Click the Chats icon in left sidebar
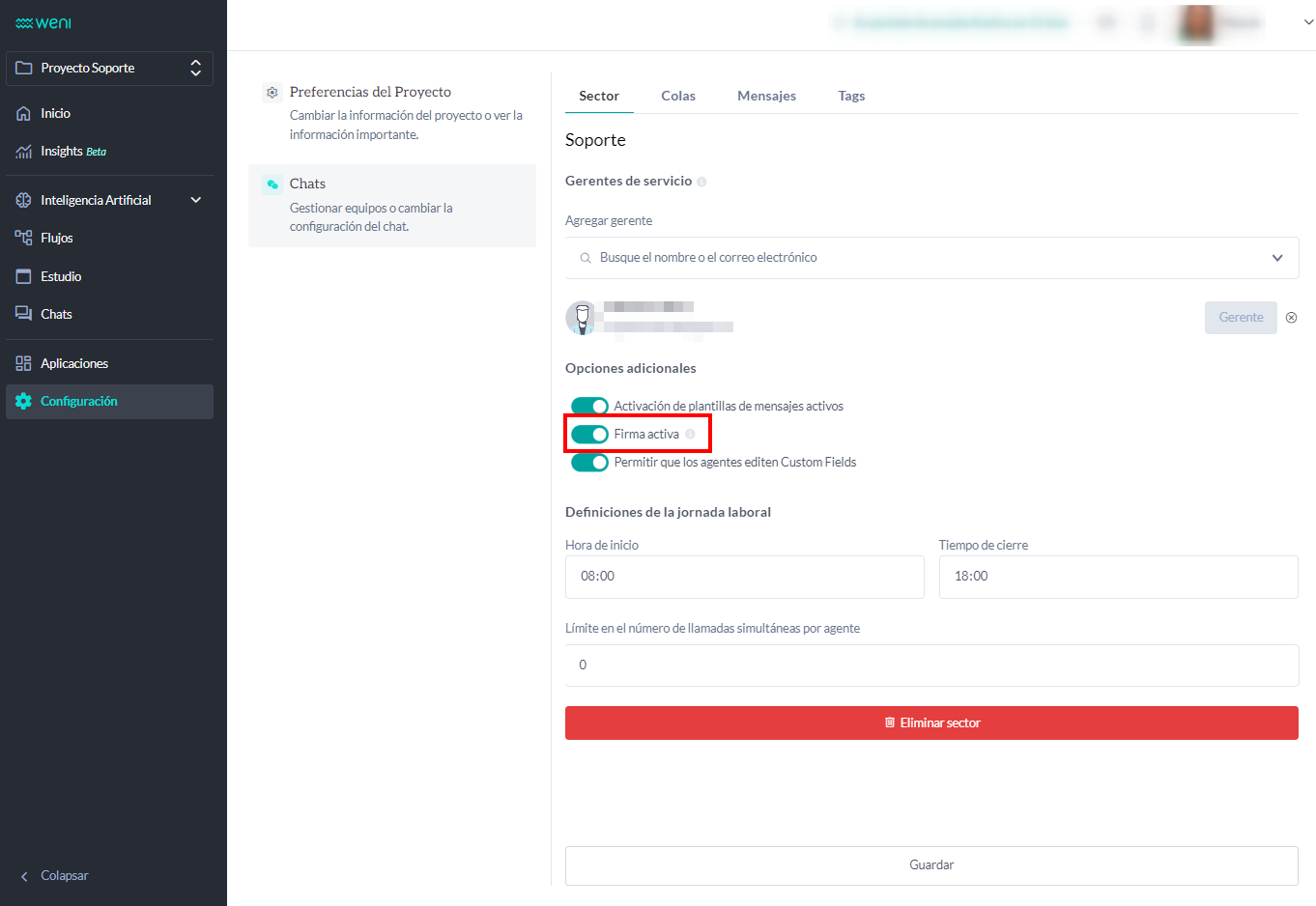 coord(24,314)
